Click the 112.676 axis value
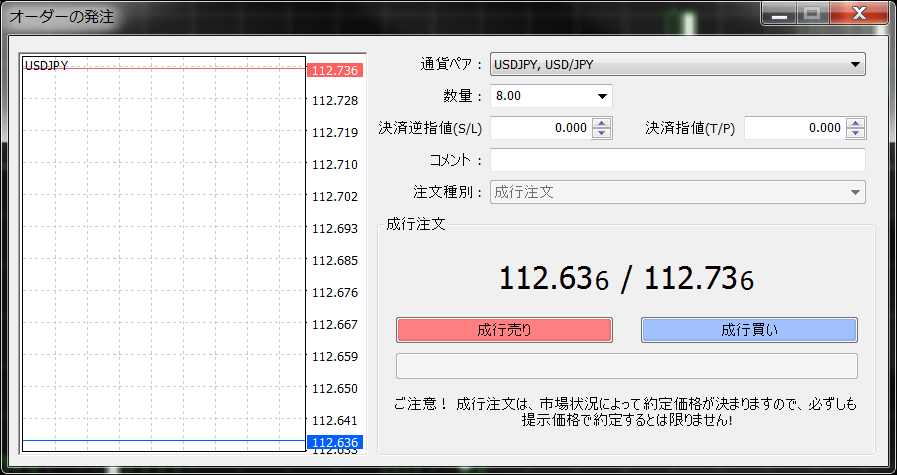This screenshot has height=475, width=897. pos(335,293)
